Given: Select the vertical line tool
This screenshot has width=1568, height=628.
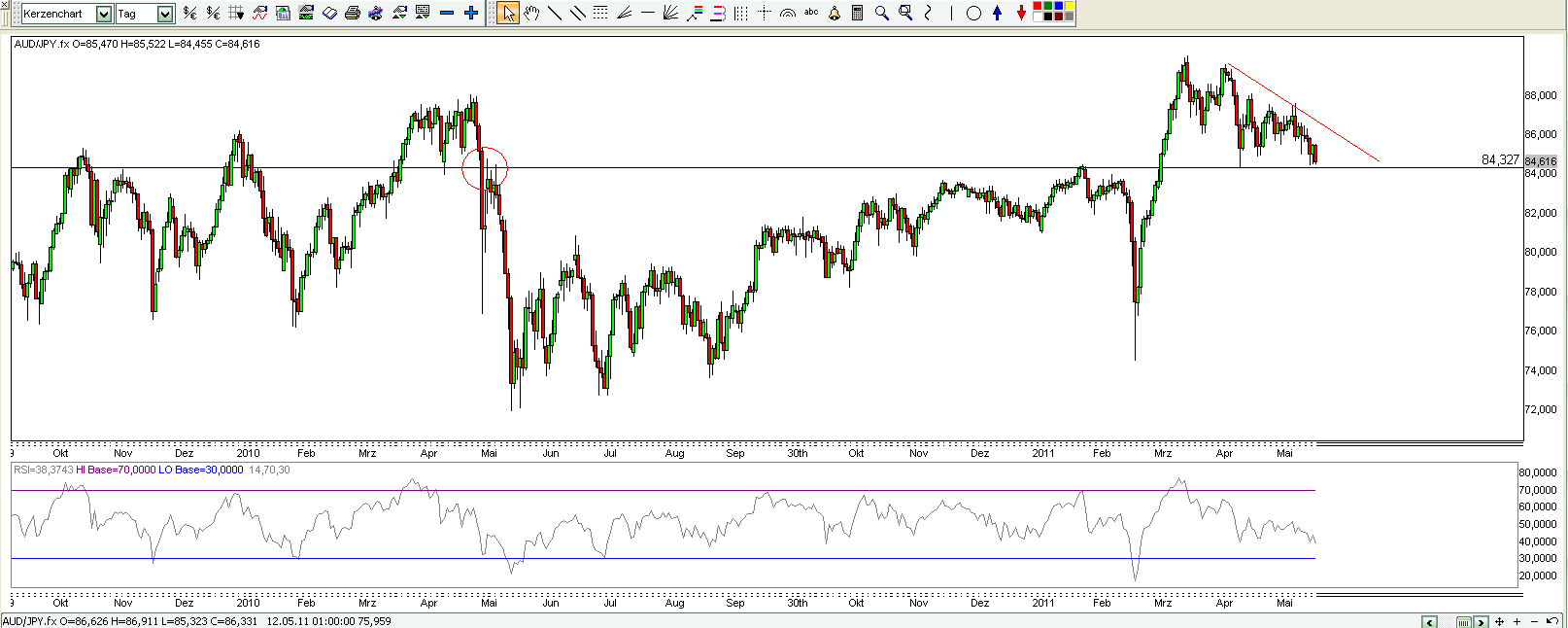Looking at the screenshot, I should coord(951,14).
